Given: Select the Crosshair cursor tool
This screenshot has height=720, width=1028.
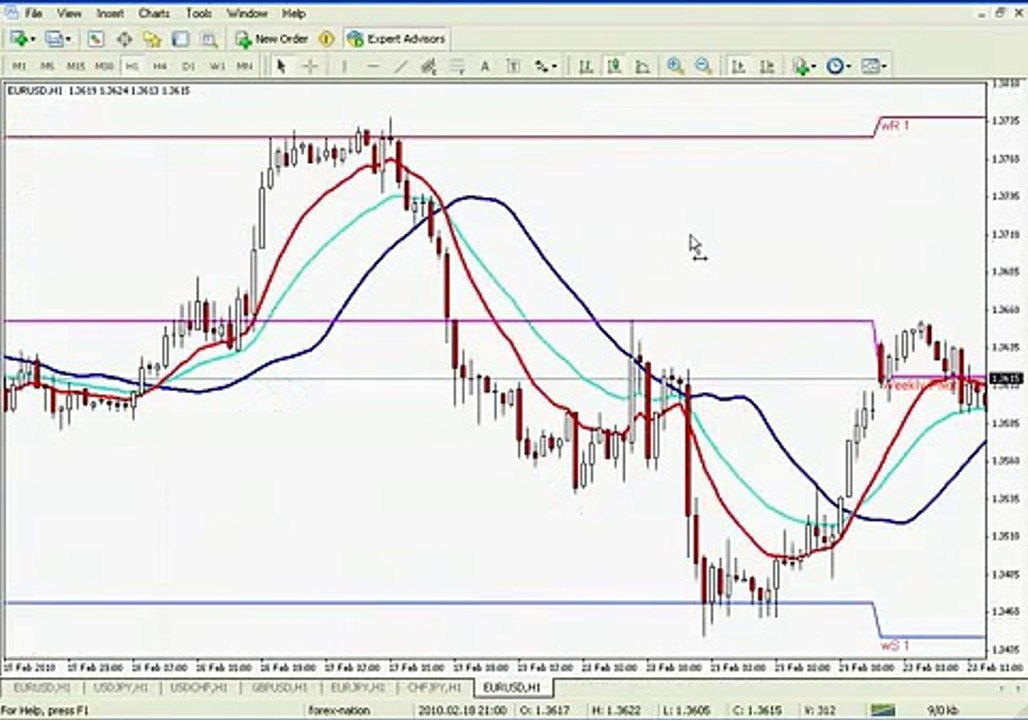Looking at the screenshot, I should coord(311,66).
